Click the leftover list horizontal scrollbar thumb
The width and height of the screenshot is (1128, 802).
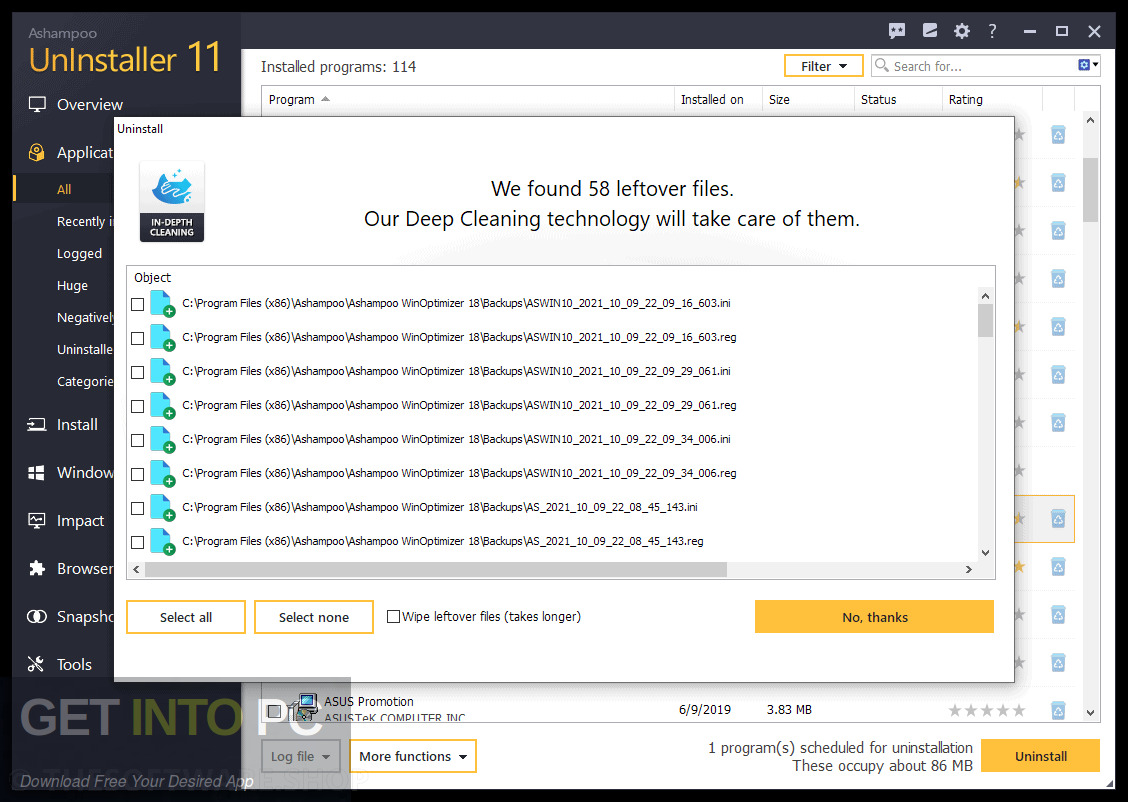click(x=436, y=569)
